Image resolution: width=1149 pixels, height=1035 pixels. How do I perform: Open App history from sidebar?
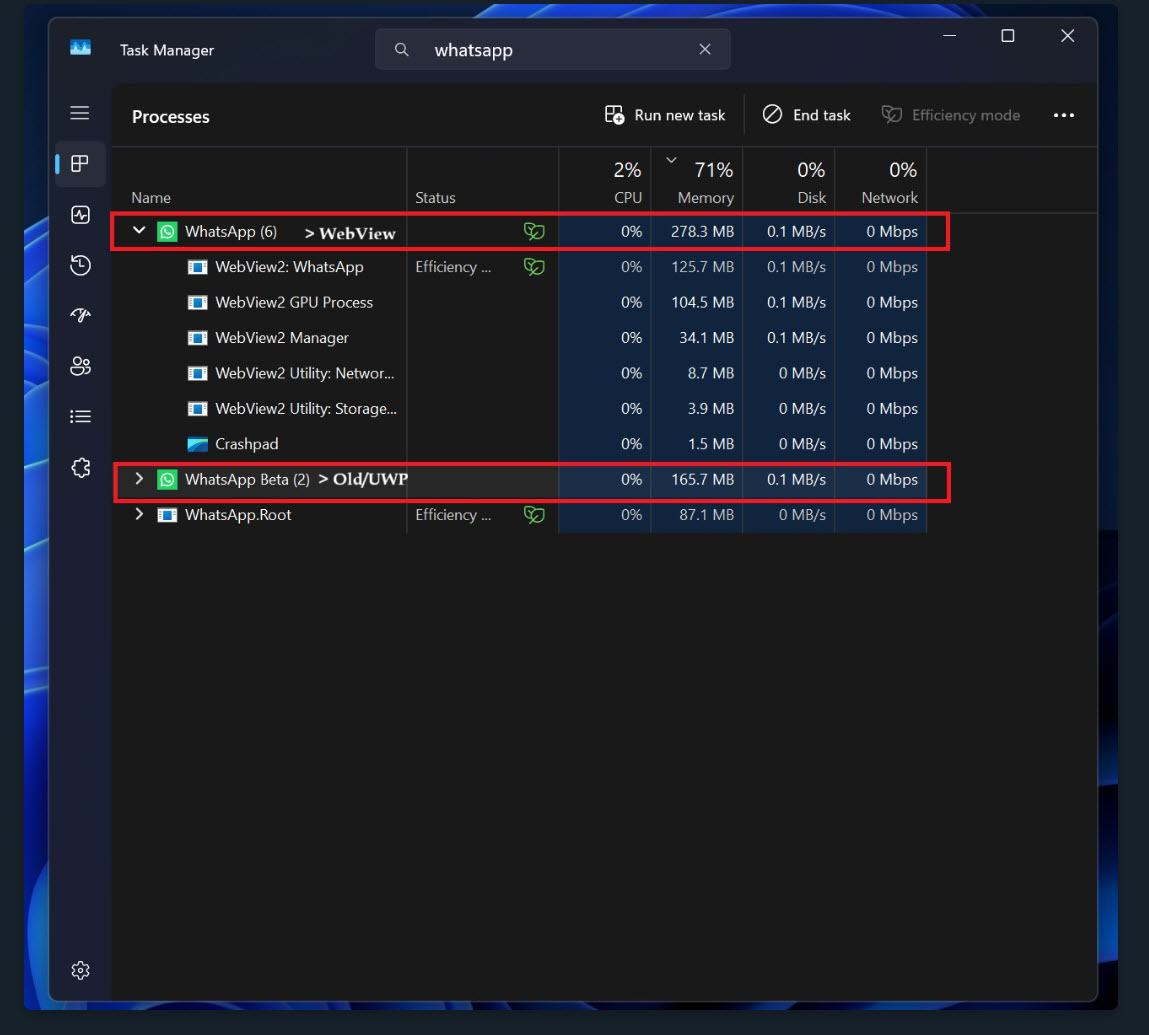point(80,265)
